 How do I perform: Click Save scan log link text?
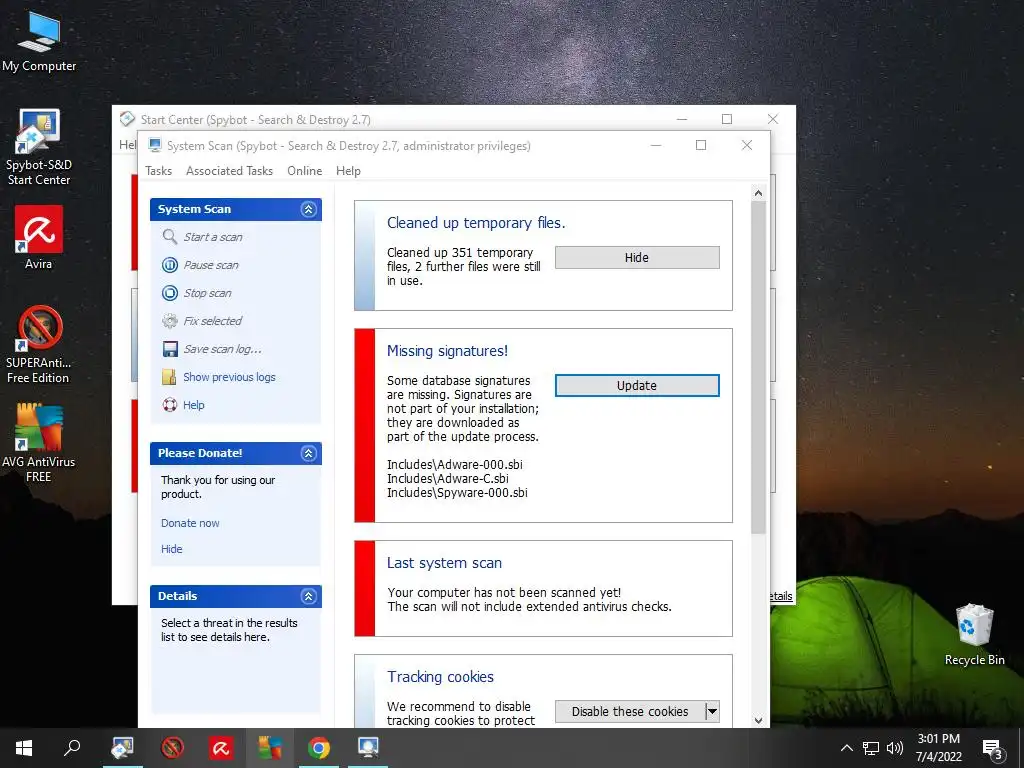coord(222,349)
